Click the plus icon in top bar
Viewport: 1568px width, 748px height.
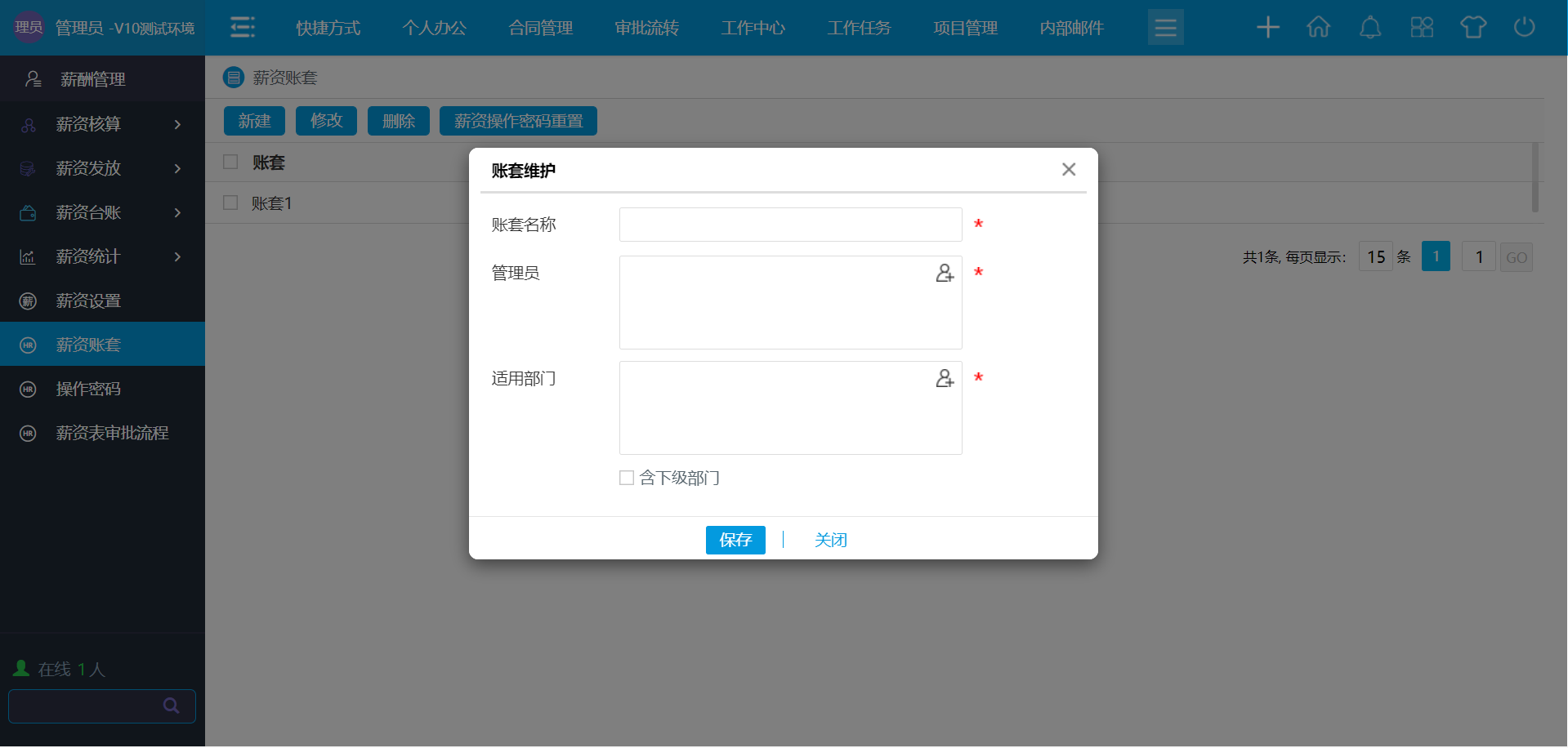pos(1267,28)
